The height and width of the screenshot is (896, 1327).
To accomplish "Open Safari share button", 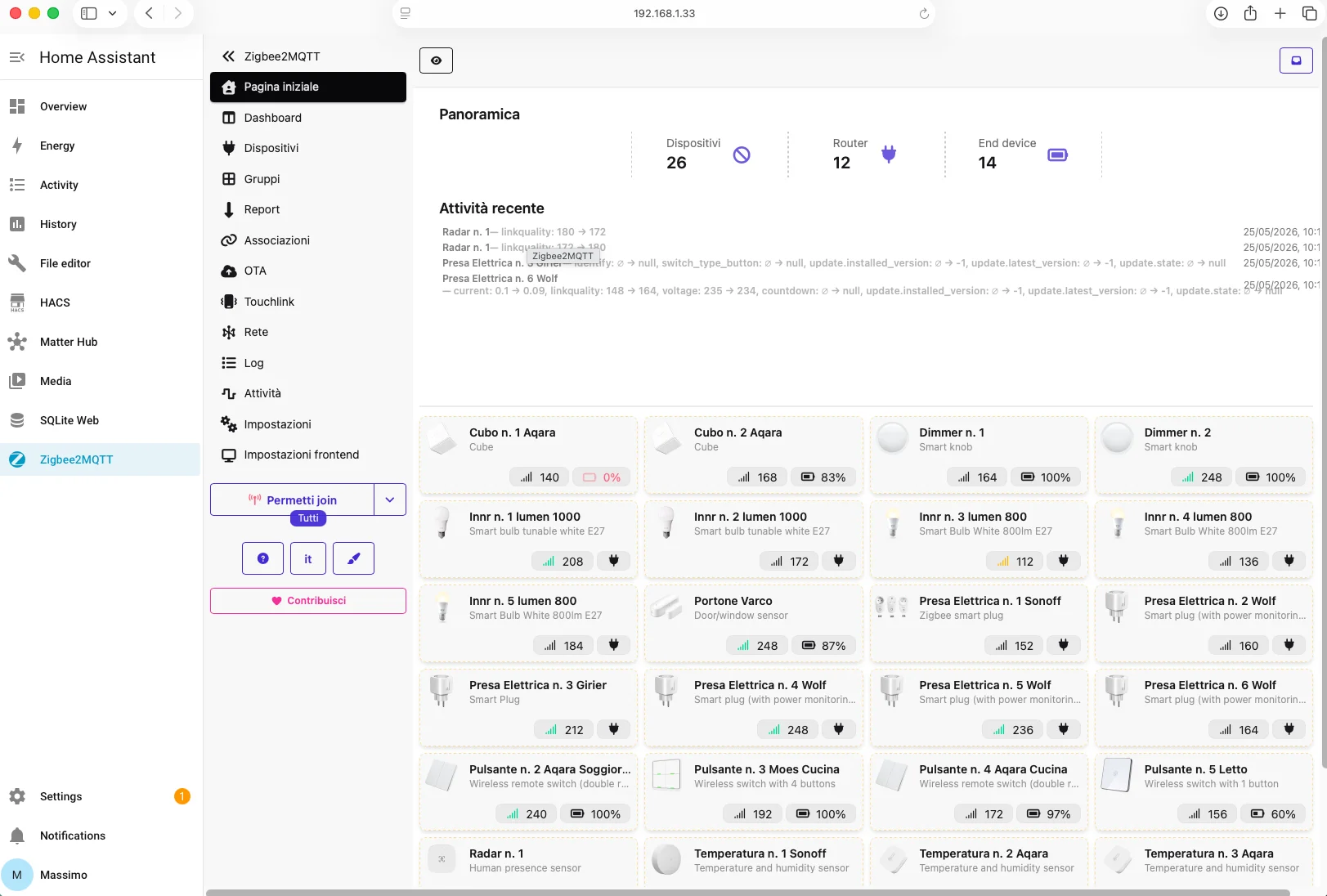I will click(x=1250, y=13).
